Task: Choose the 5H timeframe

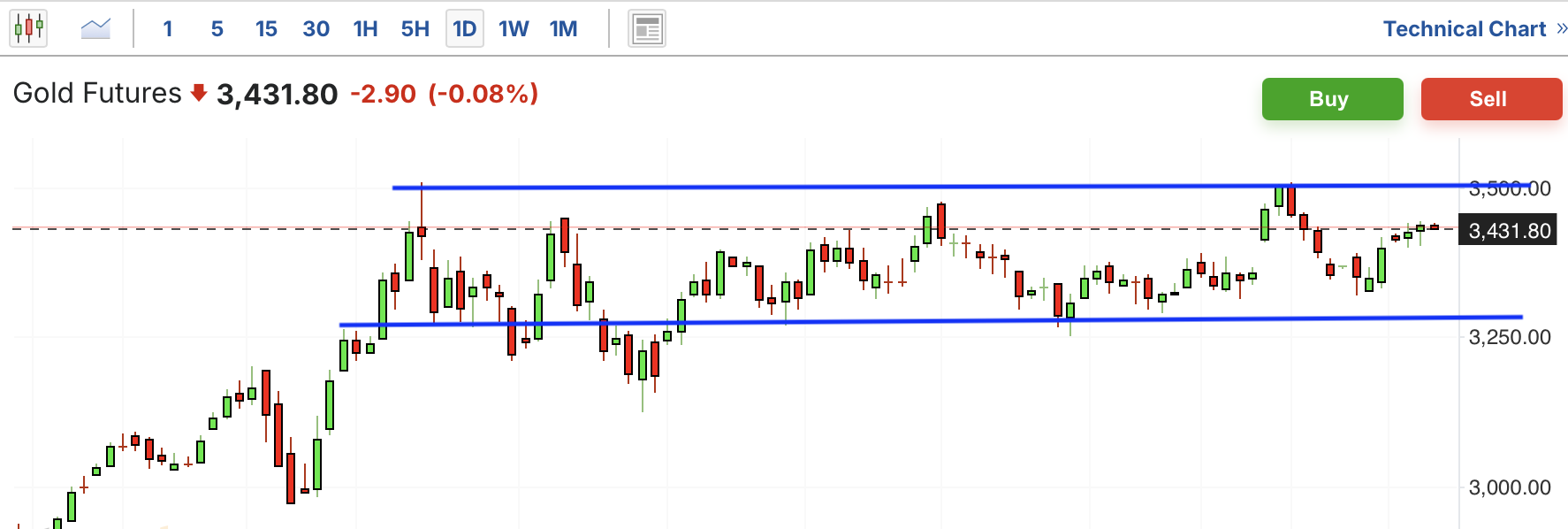Action: [415, 29]
